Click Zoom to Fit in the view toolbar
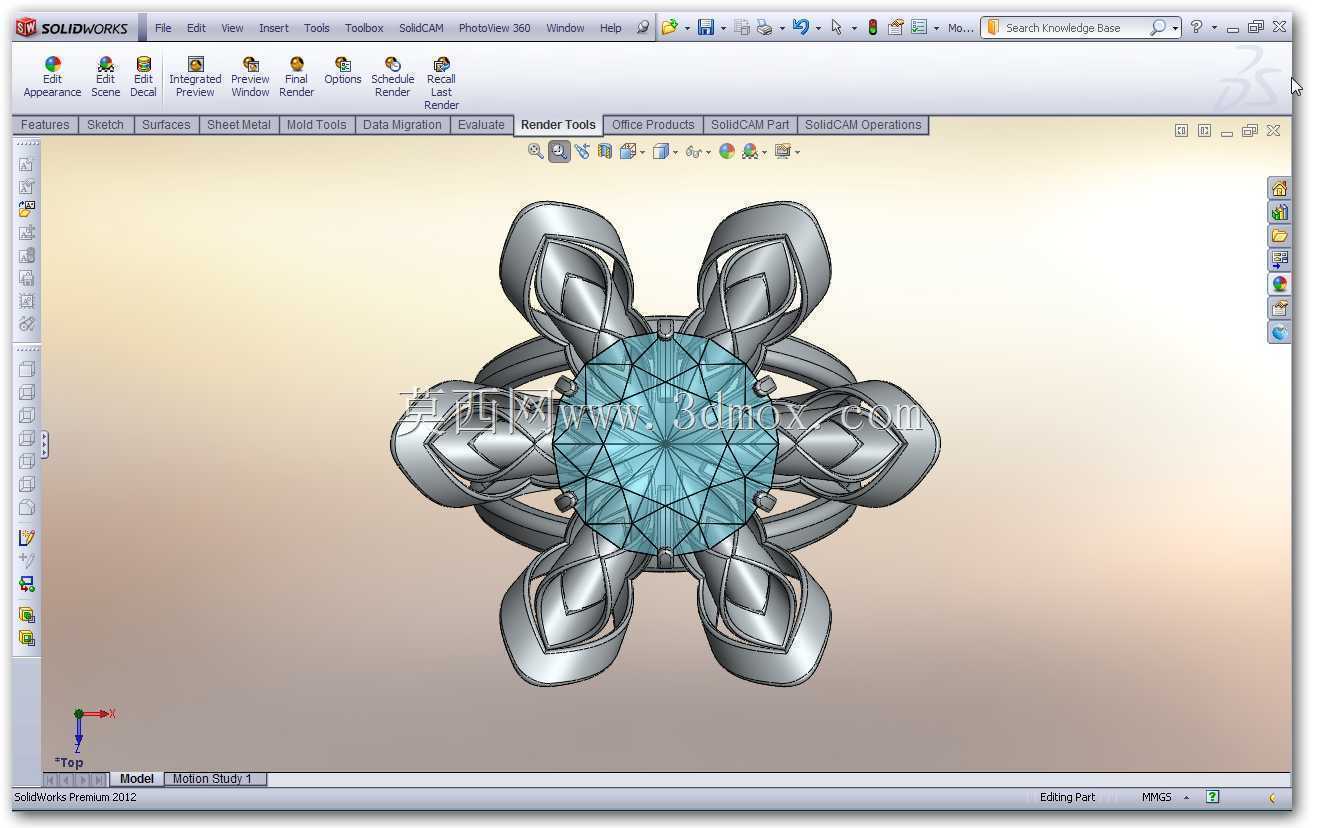The height and width of the screenshot is (828, 1319). point(536,151)
